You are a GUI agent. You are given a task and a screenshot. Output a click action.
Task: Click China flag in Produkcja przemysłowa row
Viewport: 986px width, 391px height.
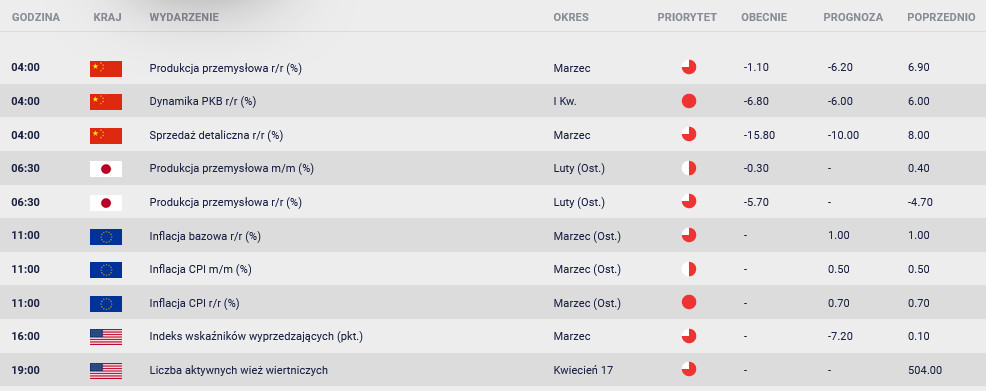(106, 69)
